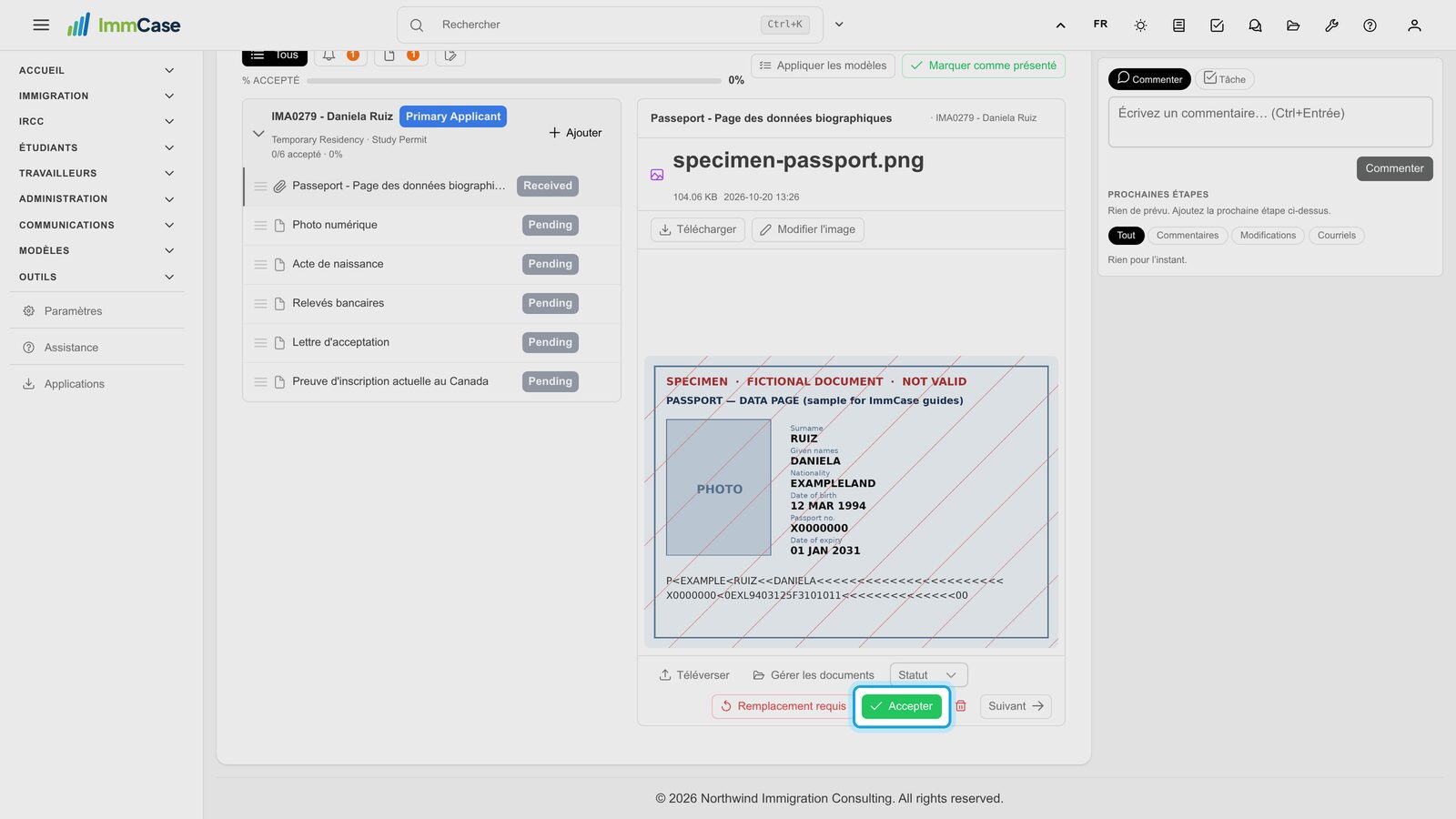Expand the IMMIGRATION sidebar section

coord(96,96)
